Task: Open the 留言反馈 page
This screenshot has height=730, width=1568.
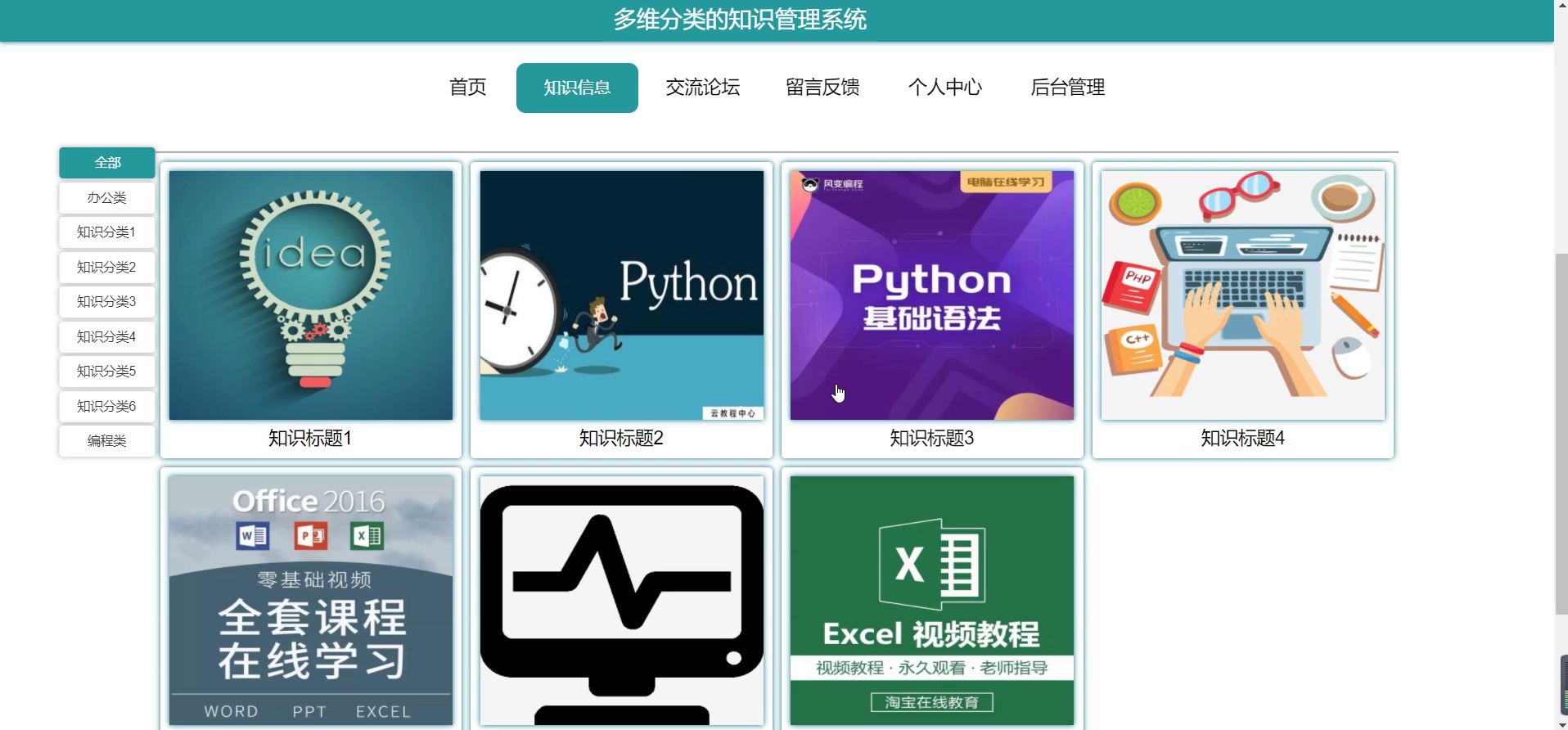Action: (x=822, y=88)
